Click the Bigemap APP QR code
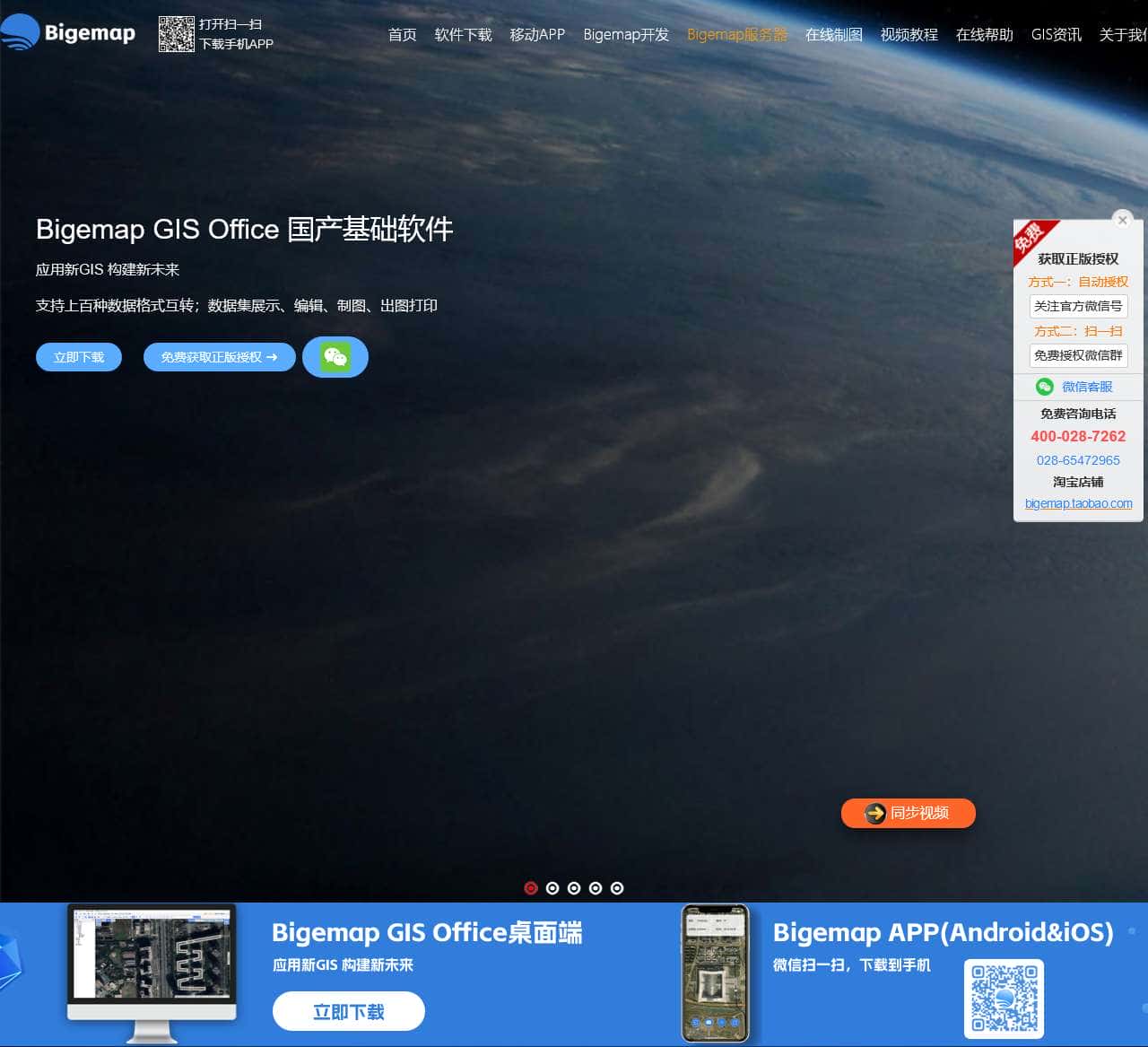The width and height of the screenshot is (1148, 1047). click(1004, 999)
